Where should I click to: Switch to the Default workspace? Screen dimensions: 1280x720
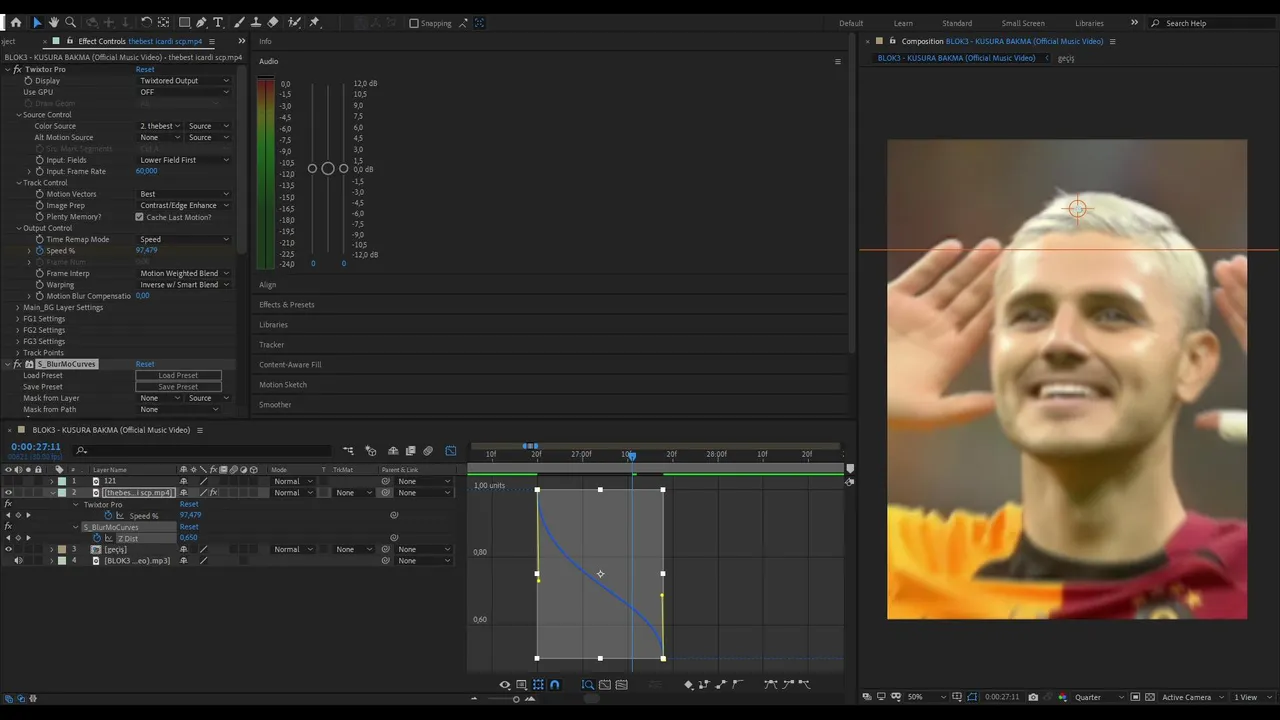(x=851, y=23)
